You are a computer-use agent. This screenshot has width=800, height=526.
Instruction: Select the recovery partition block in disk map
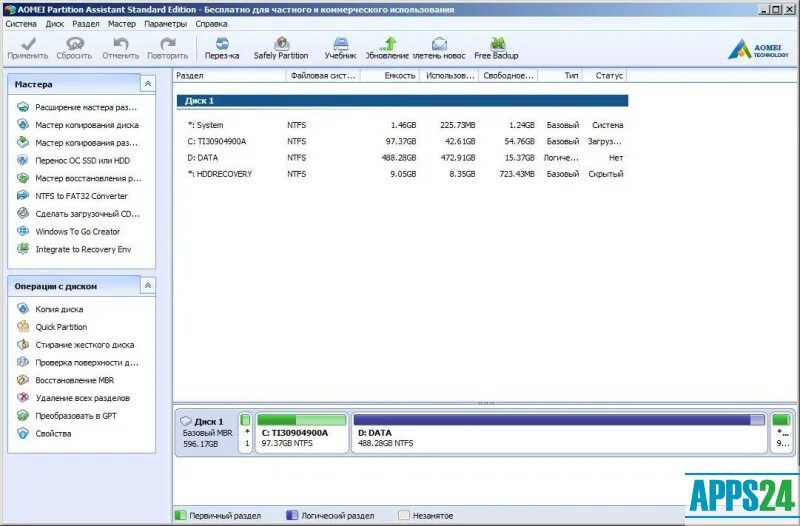point(781,433)
